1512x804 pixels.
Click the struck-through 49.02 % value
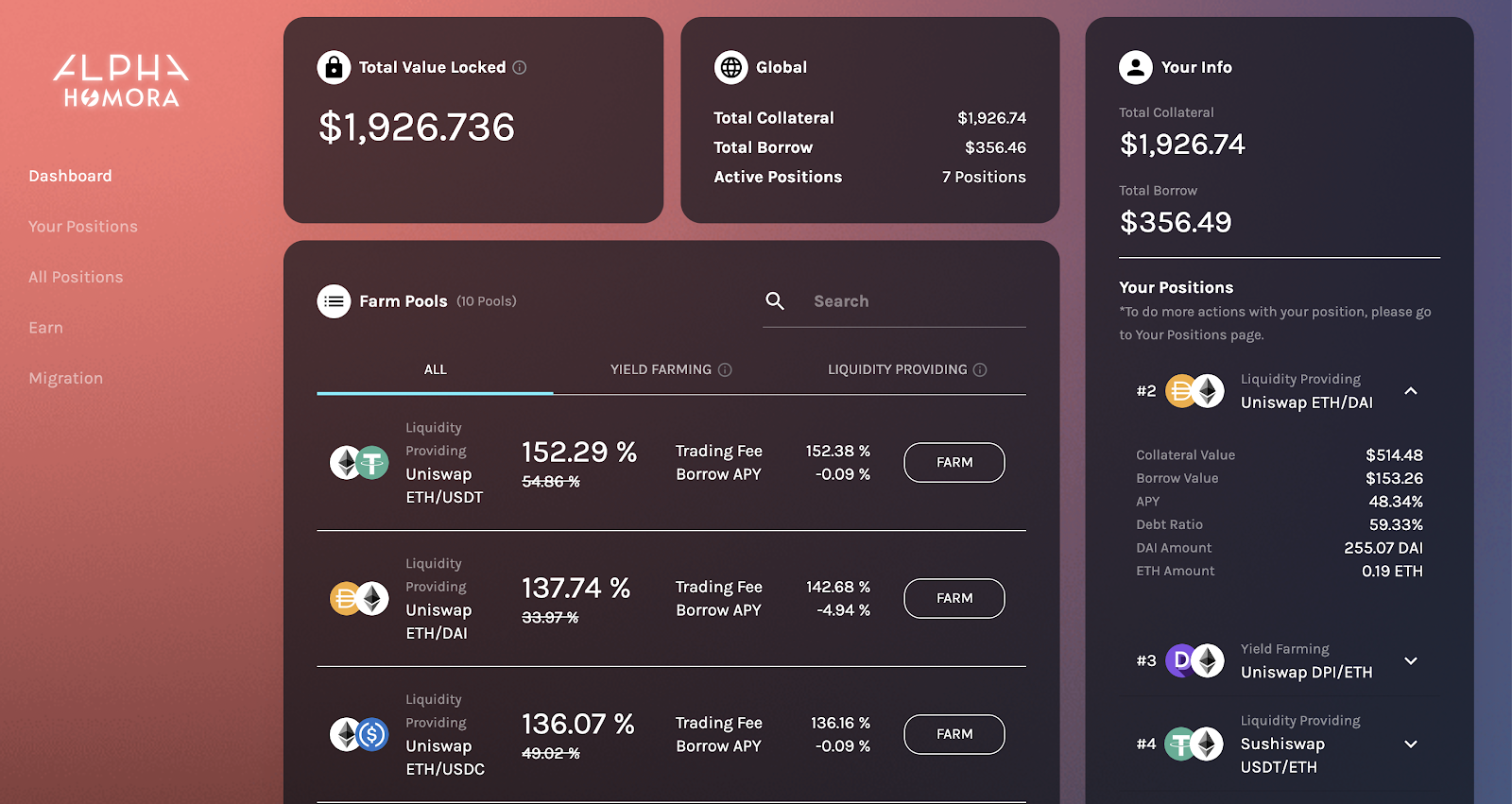pyautogui.click(x=551, y=754)
